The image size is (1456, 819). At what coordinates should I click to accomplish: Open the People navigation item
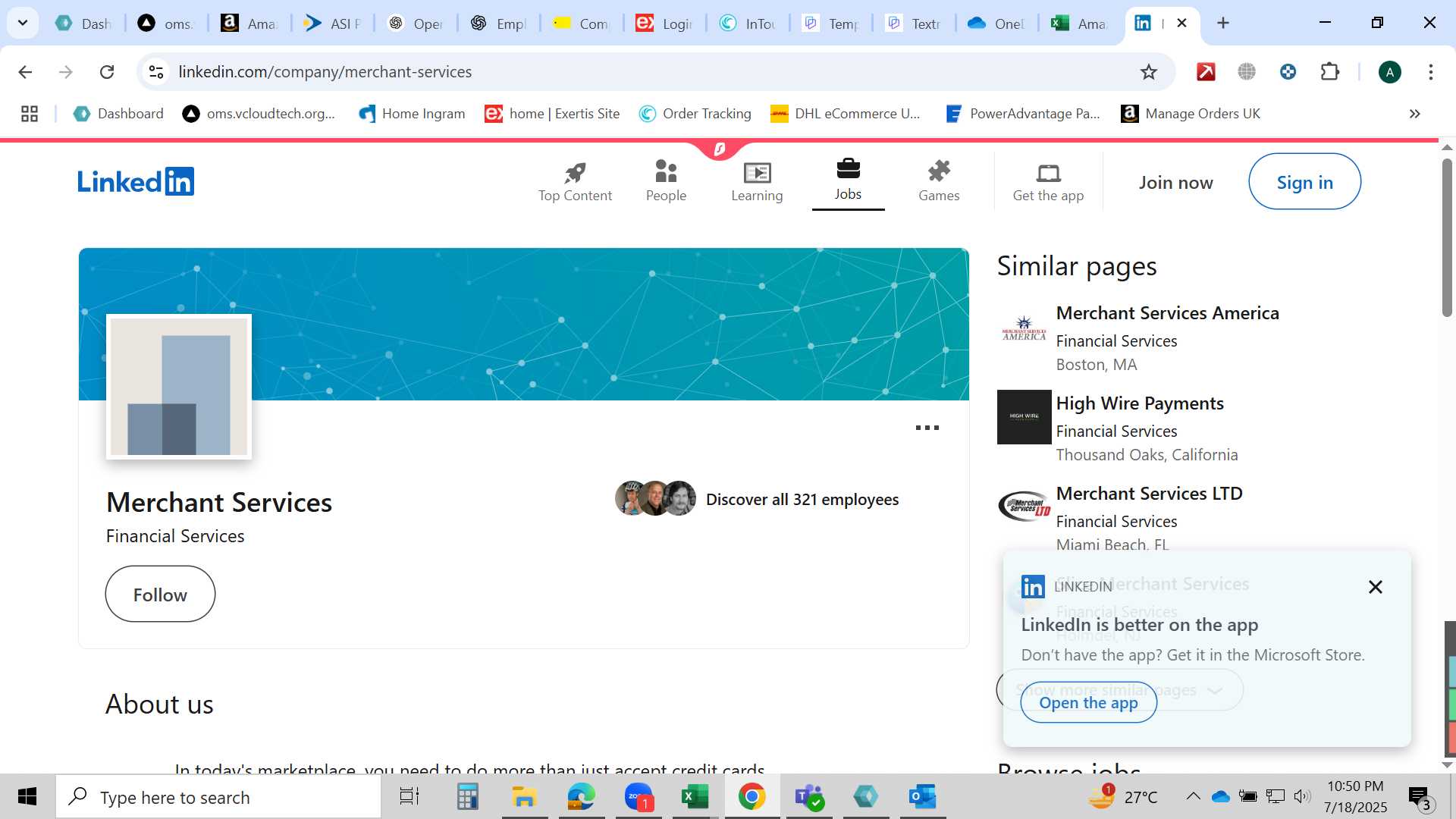[666, 182]
